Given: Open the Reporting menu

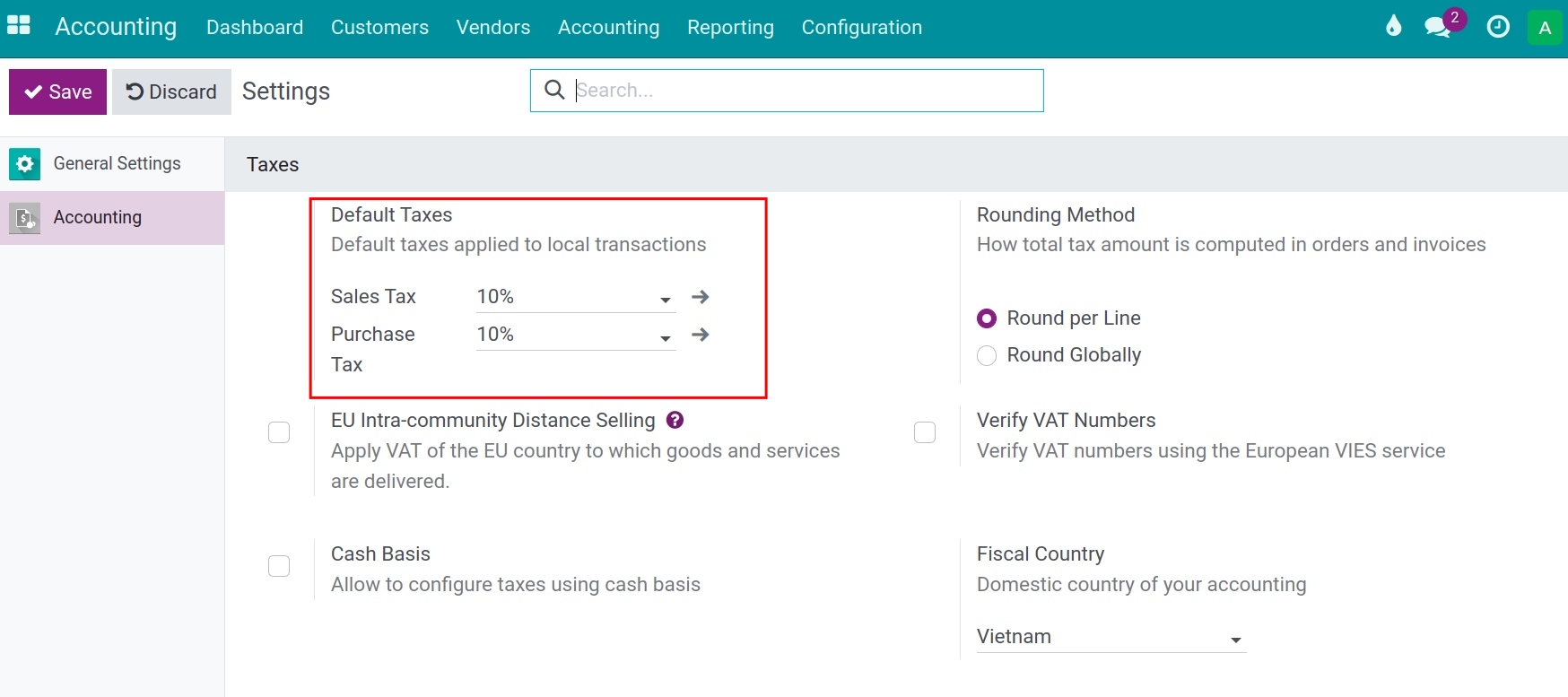Looking at the screenshot, I should pos(730,28).
